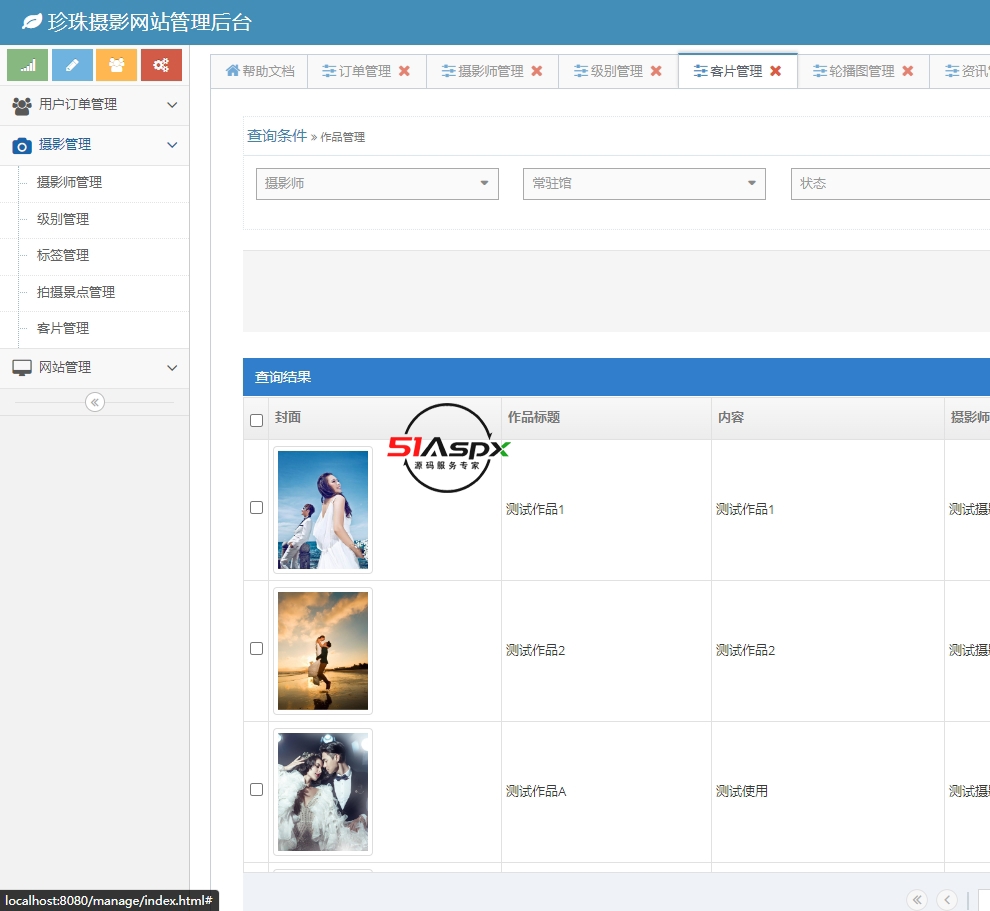The width and height of the screenshot is (990, 911).
Task: Open the 摄影师 dropdown filter
Action: pyautogui.click(x=377, y=184)
